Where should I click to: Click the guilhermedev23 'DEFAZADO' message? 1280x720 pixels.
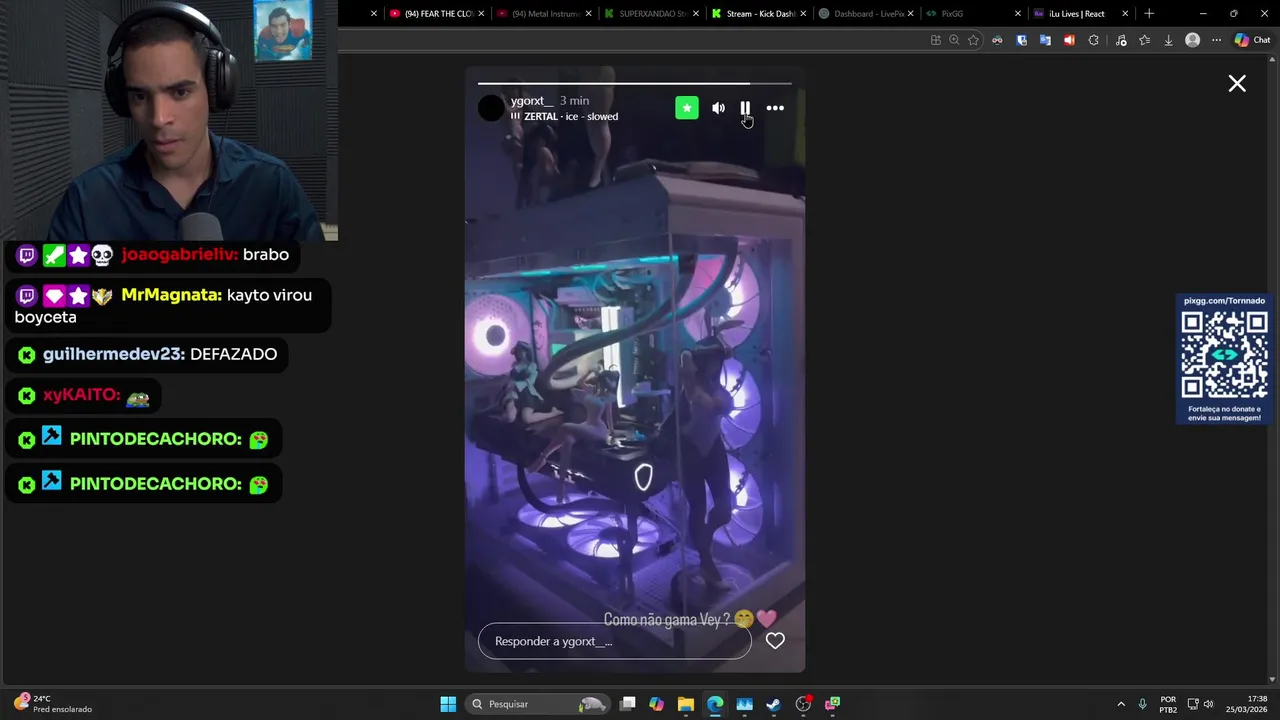[x=148, y=354]
